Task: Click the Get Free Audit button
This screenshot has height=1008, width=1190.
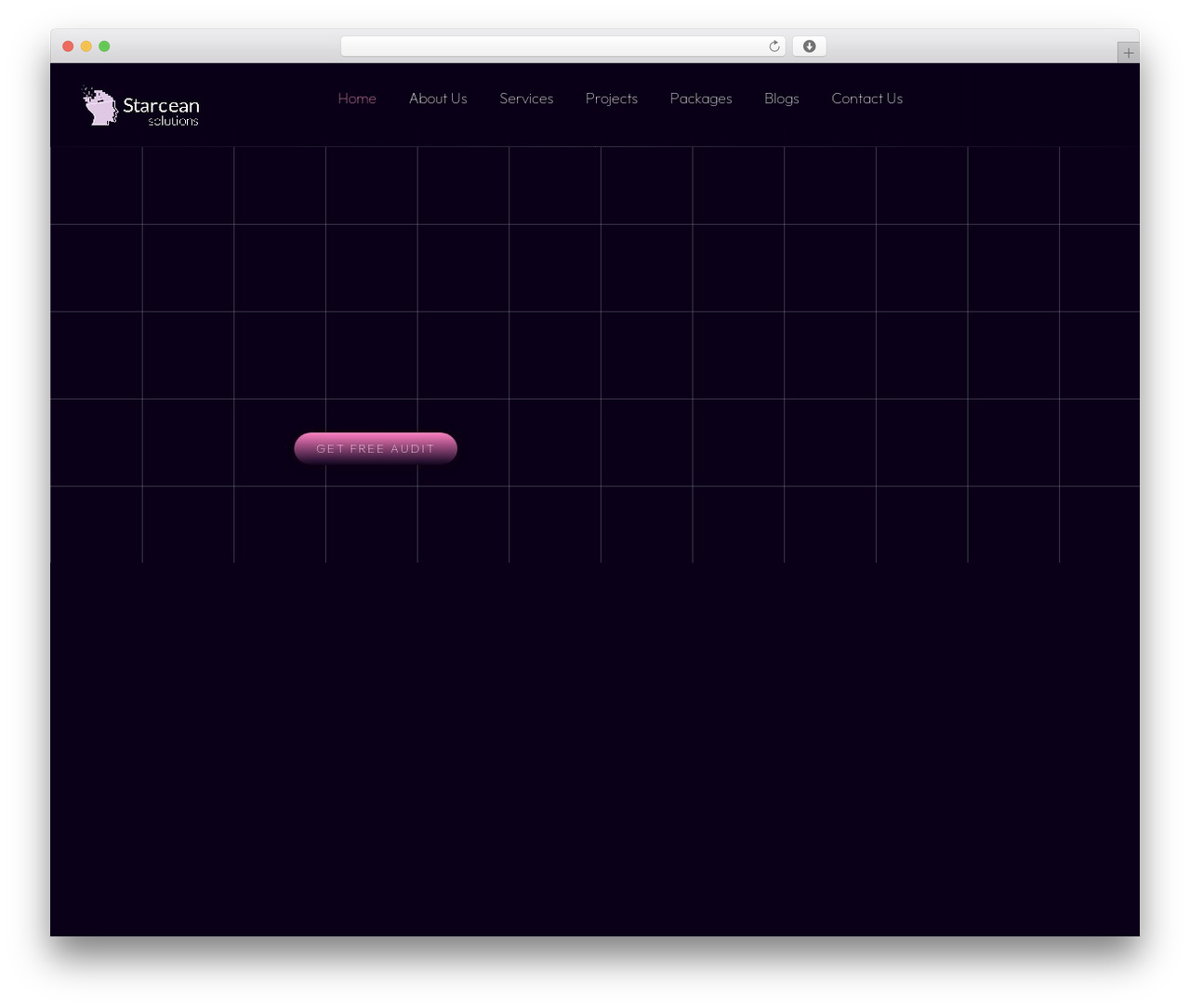Action: pos(376,448)
